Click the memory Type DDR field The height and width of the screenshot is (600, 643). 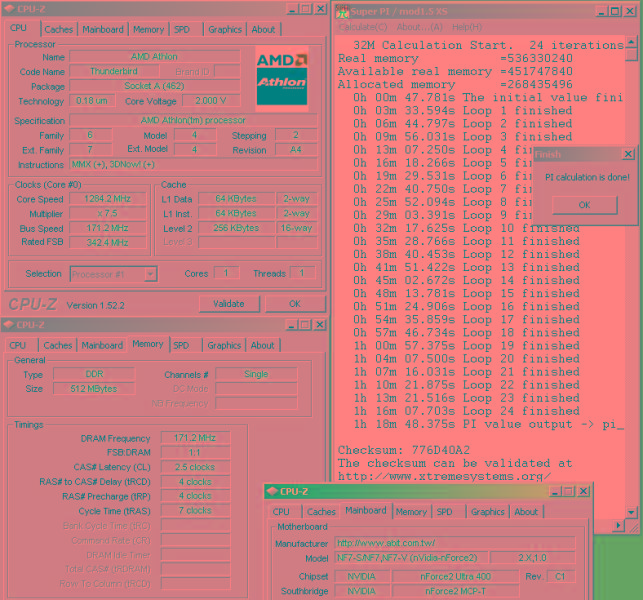pyautogui.click(x=94, y=374)
